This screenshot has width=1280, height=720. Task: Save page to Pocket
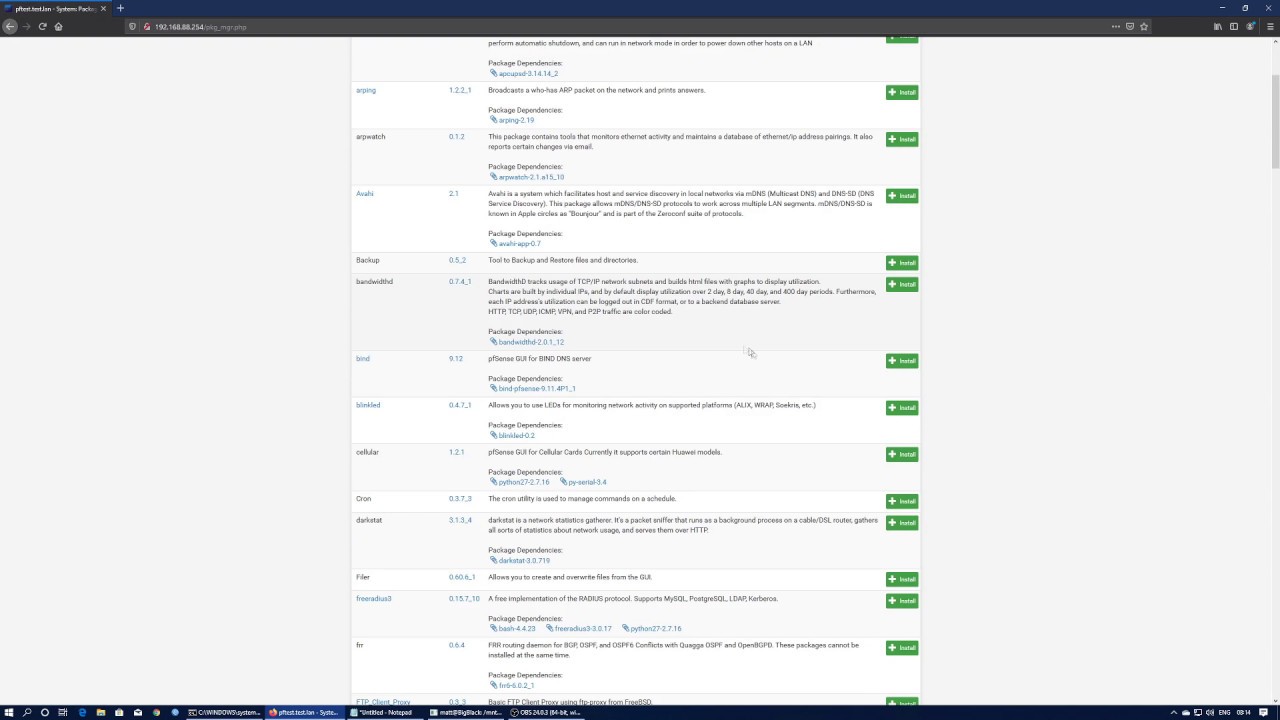pyautogui.click(x=1130, y=27)
